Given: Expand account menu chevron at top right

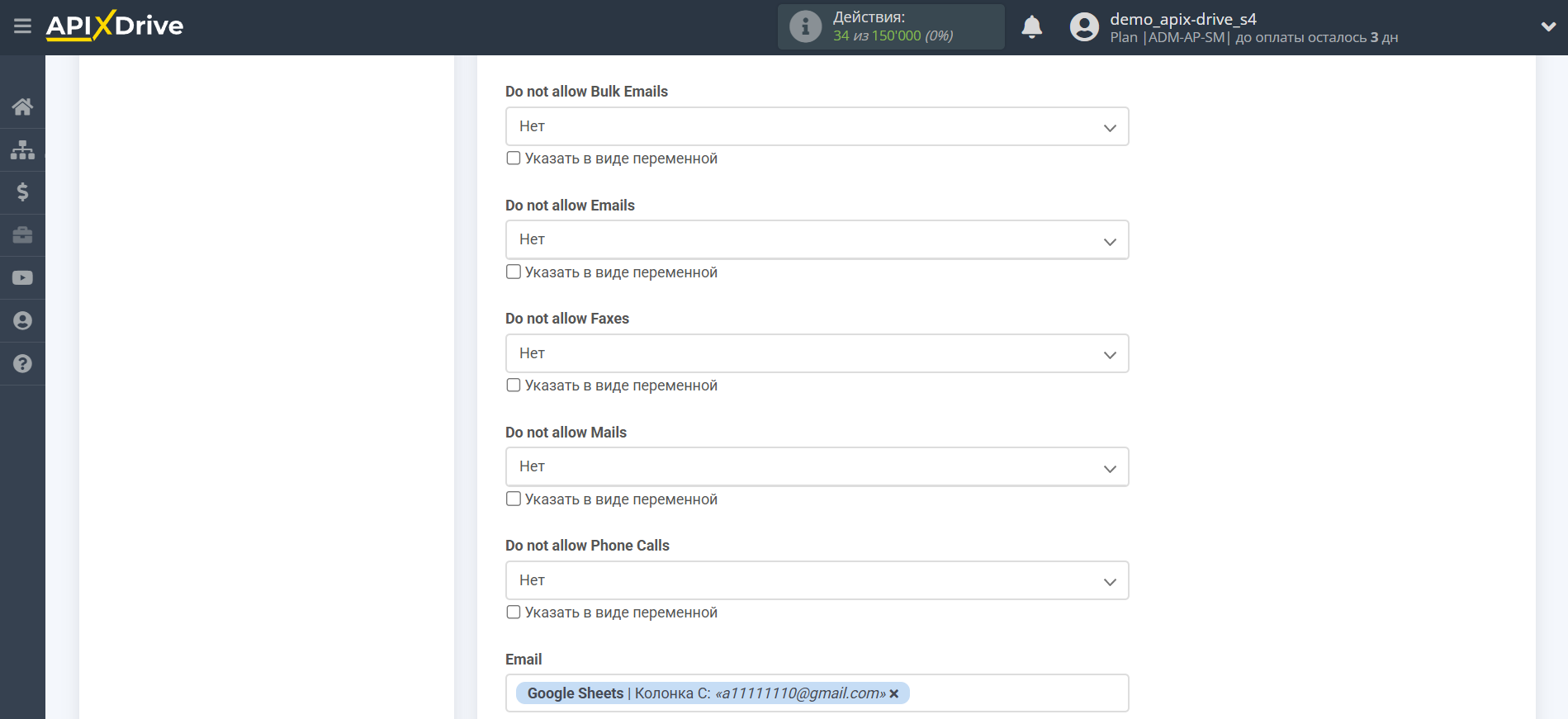Looking at the screenshot, I should point(1548,26).
